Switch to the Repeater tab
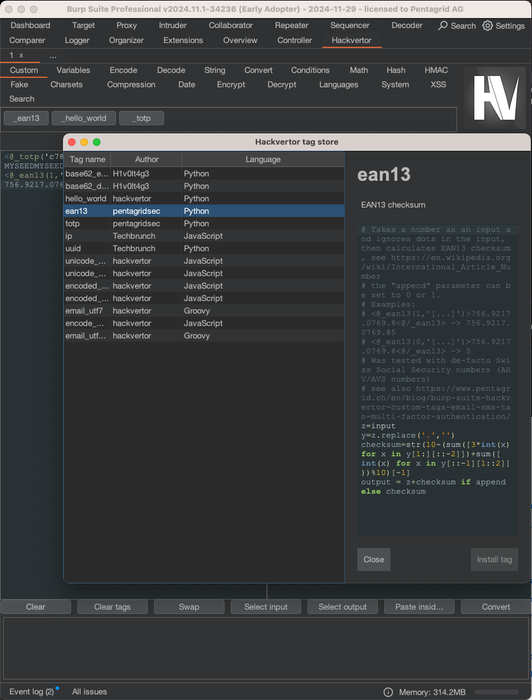 (291, 25)
